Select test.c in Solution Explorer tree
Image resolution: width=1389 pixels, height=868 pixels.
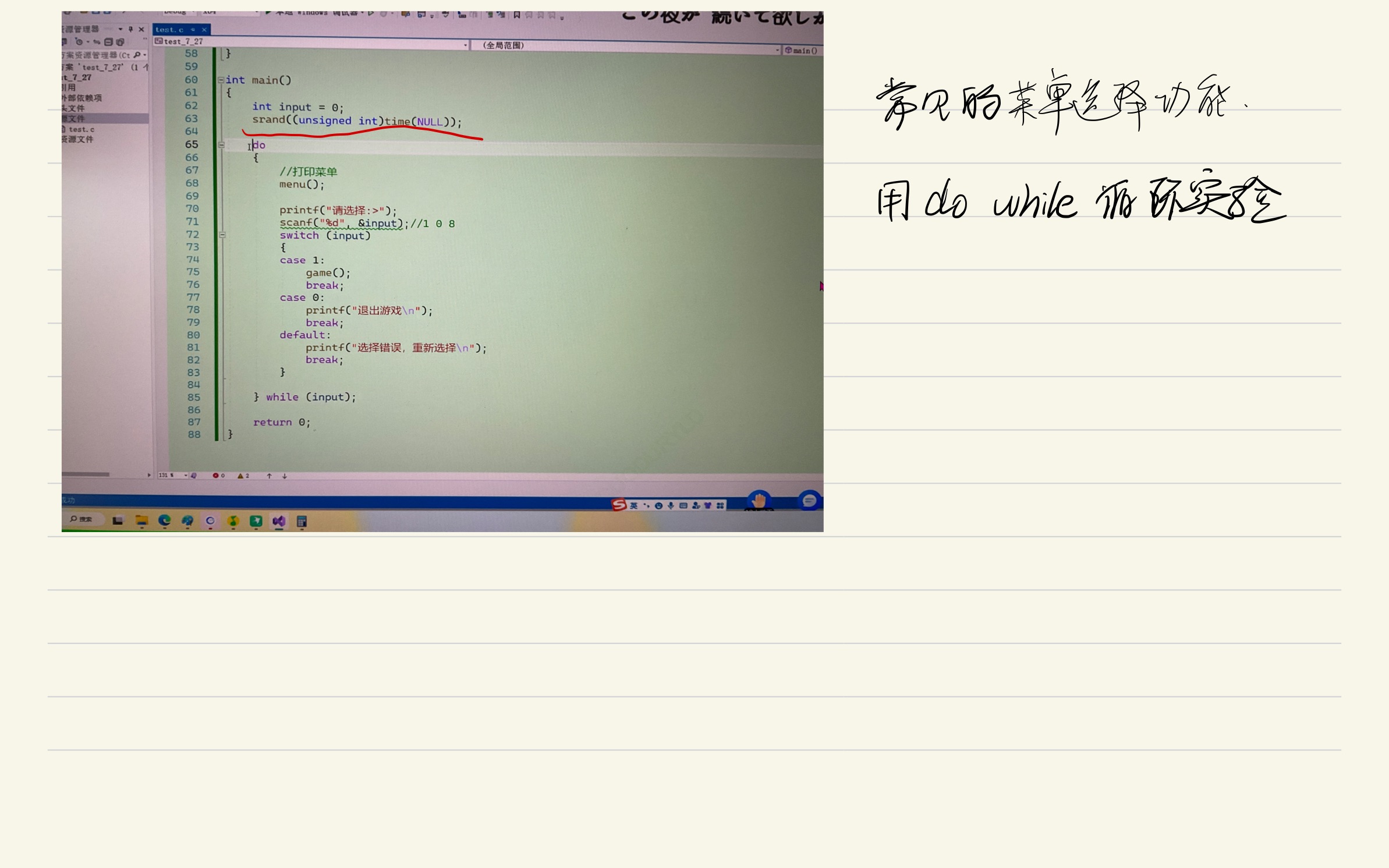click(81, 129)
